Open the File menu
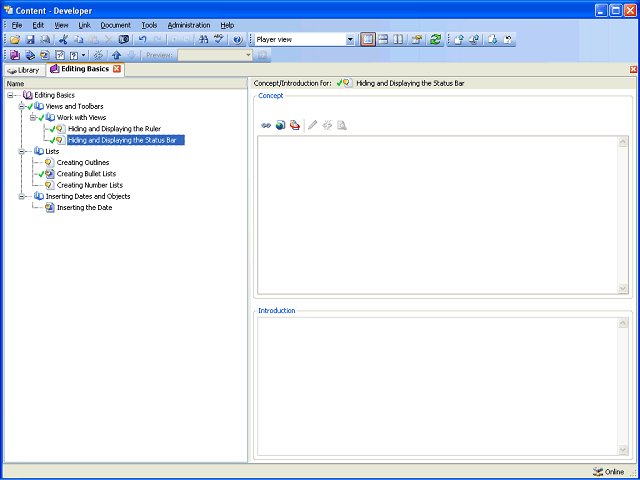The image size is (640, 480). (x=17, y=25)
